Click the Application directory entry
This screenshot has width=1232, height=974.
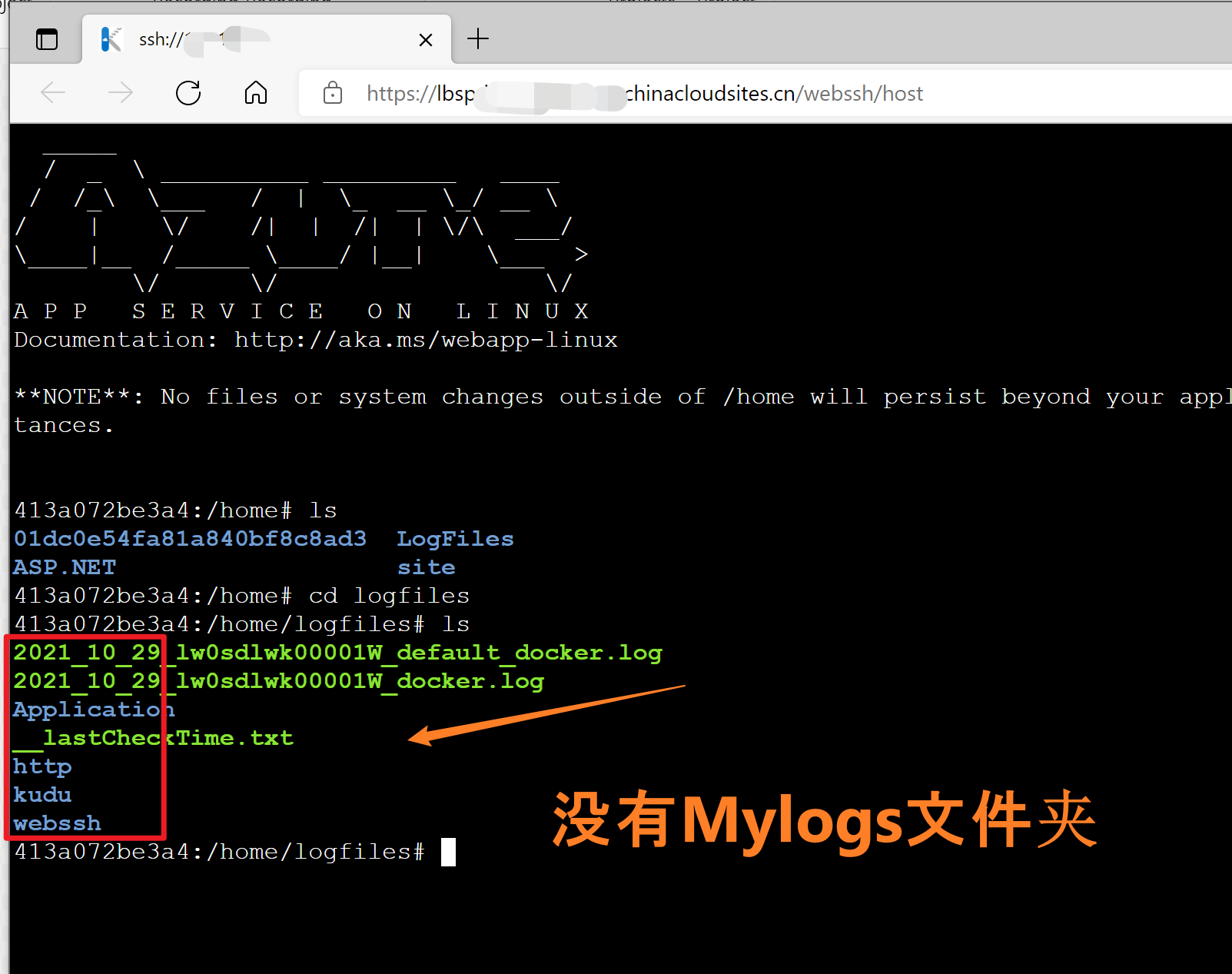pyautogui.click(x=94, y=710)
